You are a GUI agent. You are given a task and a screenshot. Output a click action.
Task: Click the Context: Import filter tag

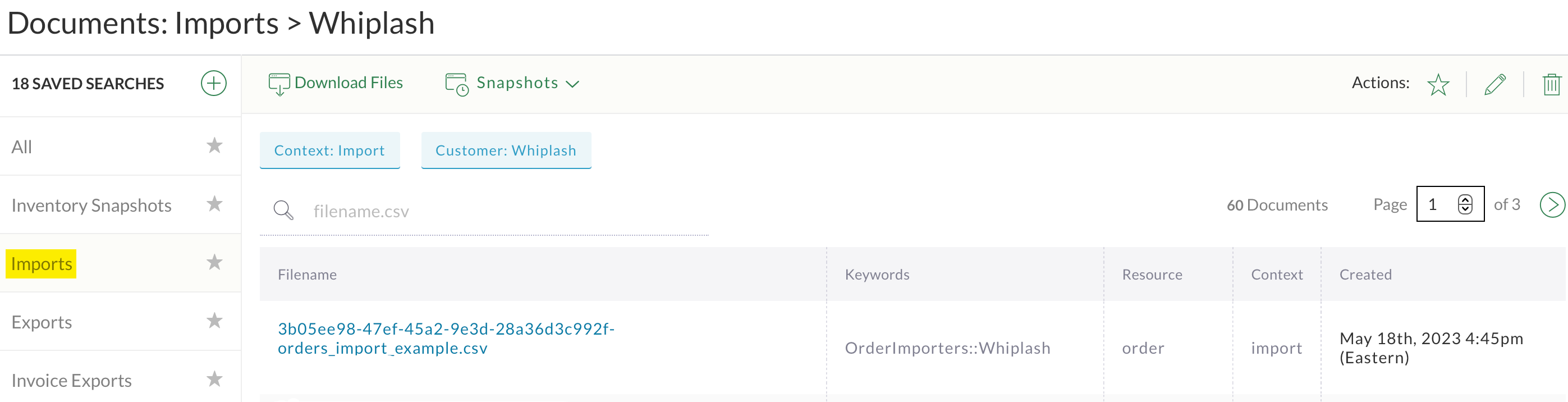coord(329,150)
